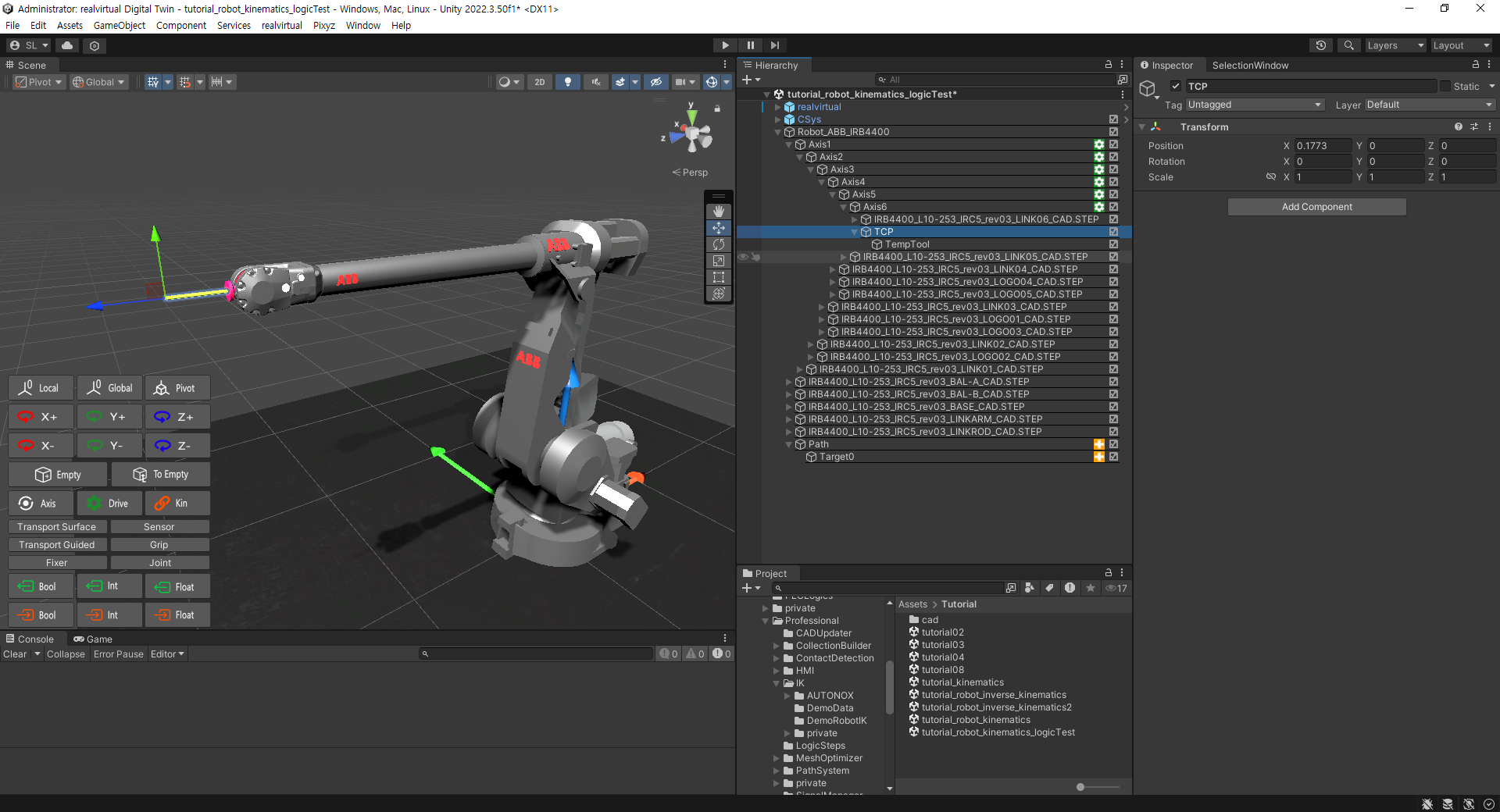Viewport: 1500px width, 812px height.
Task: Toggle the Static checkbox in Inspector
Action: (1445, 87)
